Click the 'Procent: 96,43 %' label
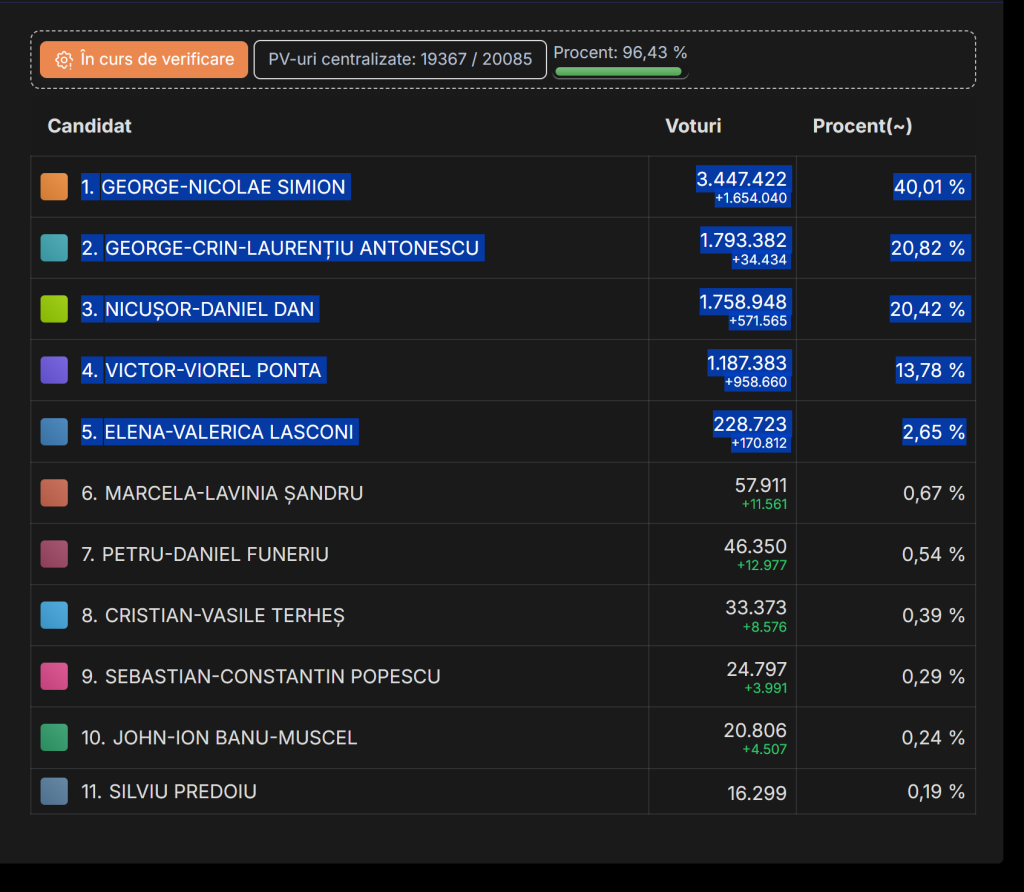The image size is (1024, 892). tap(620, 52)
